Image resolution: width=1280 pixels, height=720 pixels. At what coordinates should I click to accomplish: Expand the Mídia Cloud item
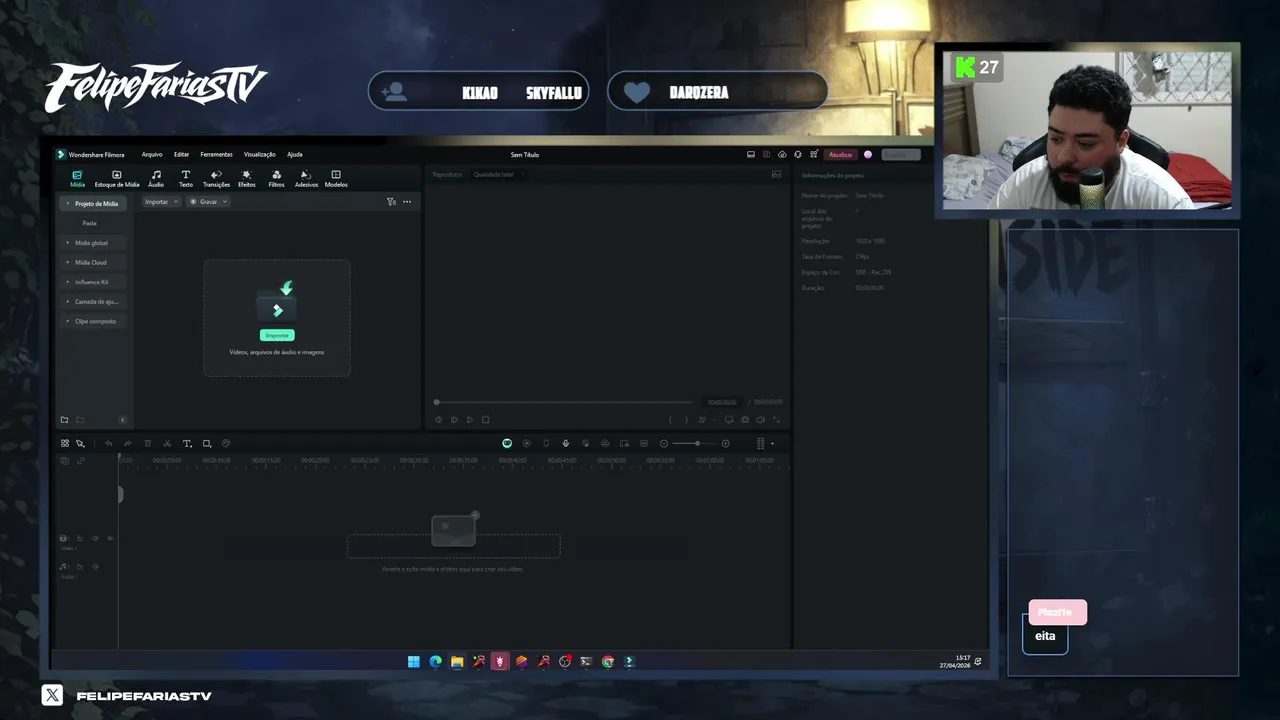pyautogui.click(x=68, y=262)
